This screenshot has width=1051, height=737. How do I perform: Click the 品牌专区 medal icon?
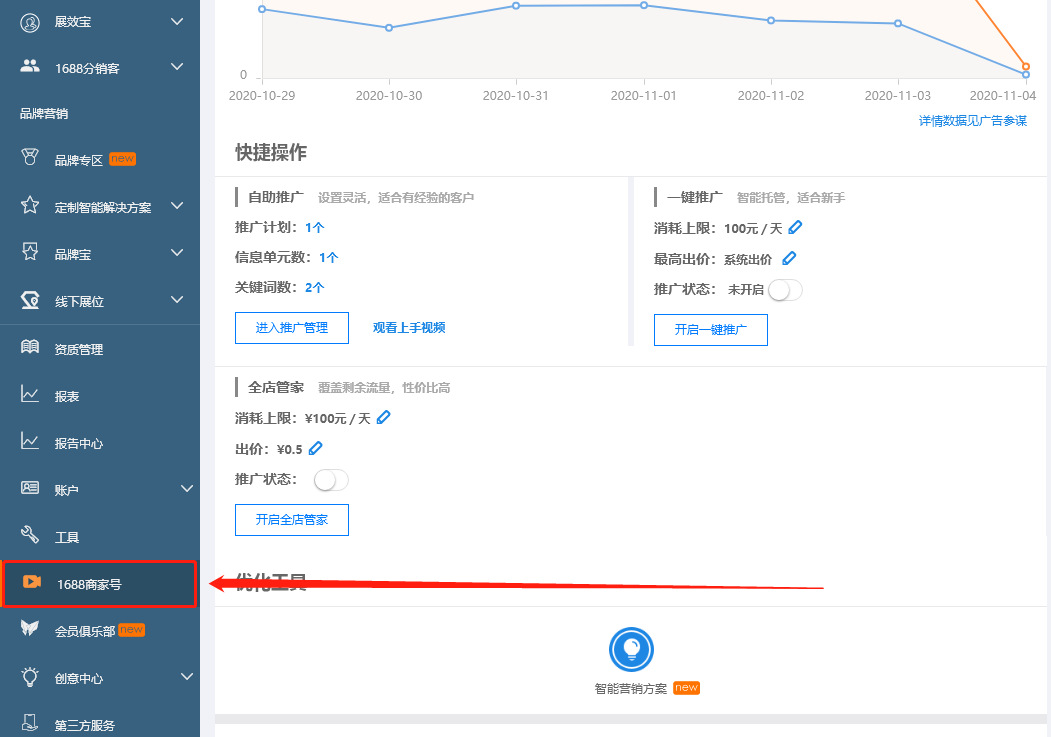pos(30,159)
